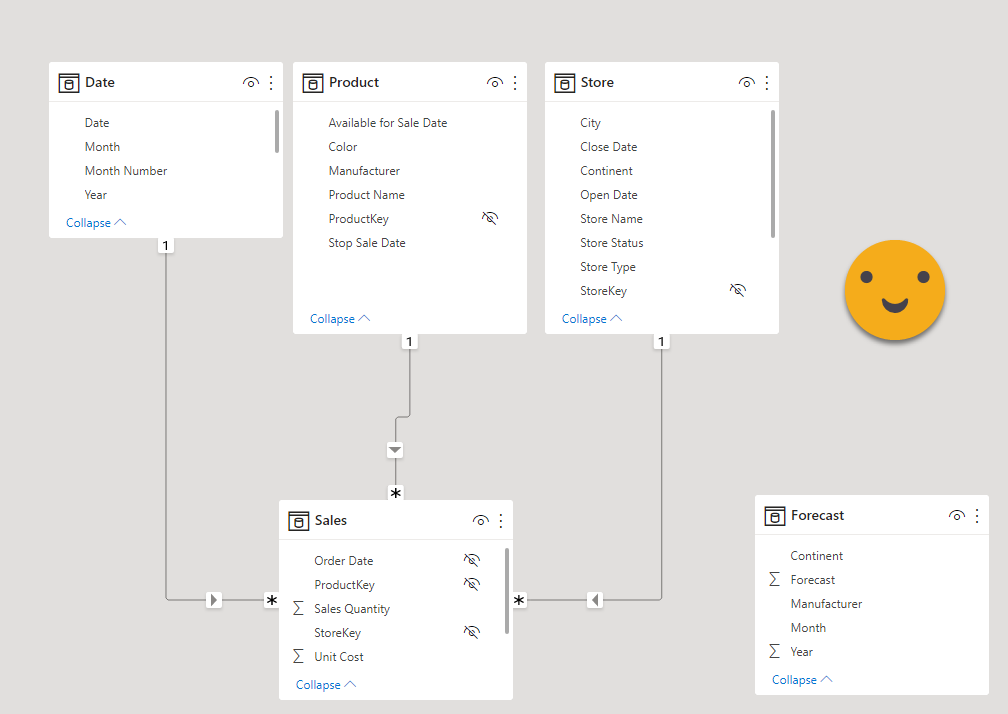
Task: Select the Manufacturer field in Forecast table
Action: tap(826, 604)
